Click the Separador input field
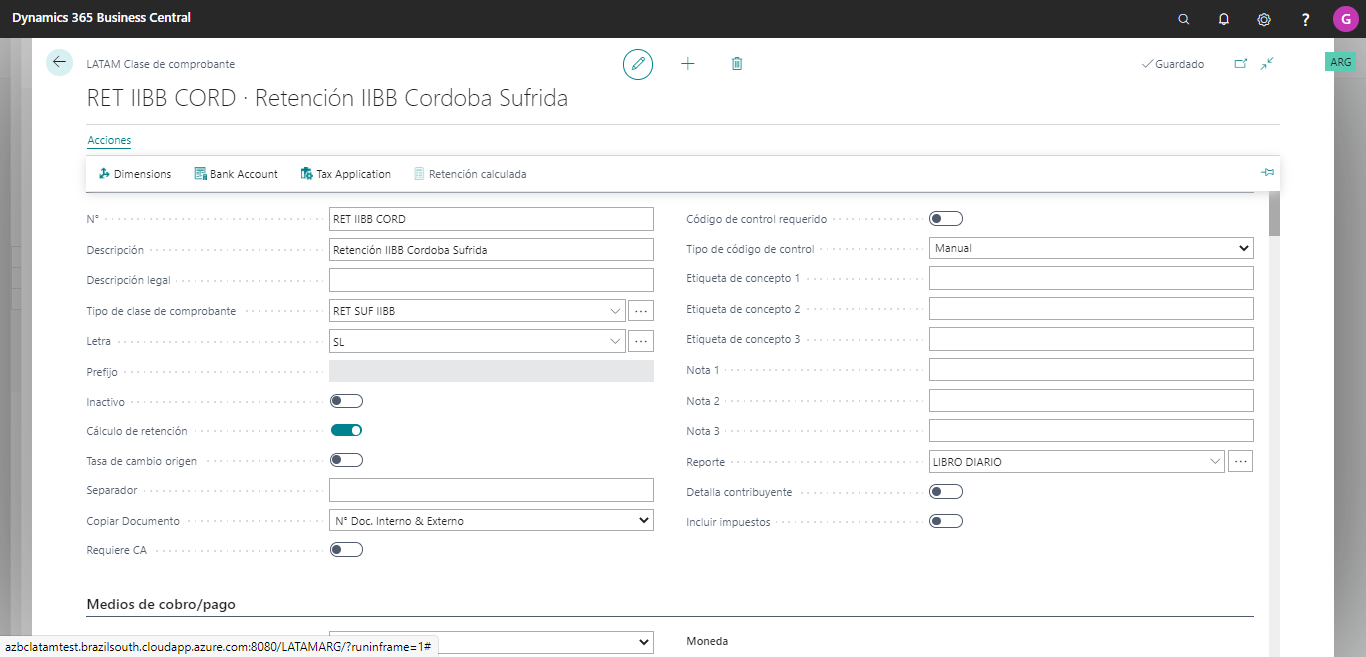This screenshot has width=1366, height=657. [x=491, y=490]
